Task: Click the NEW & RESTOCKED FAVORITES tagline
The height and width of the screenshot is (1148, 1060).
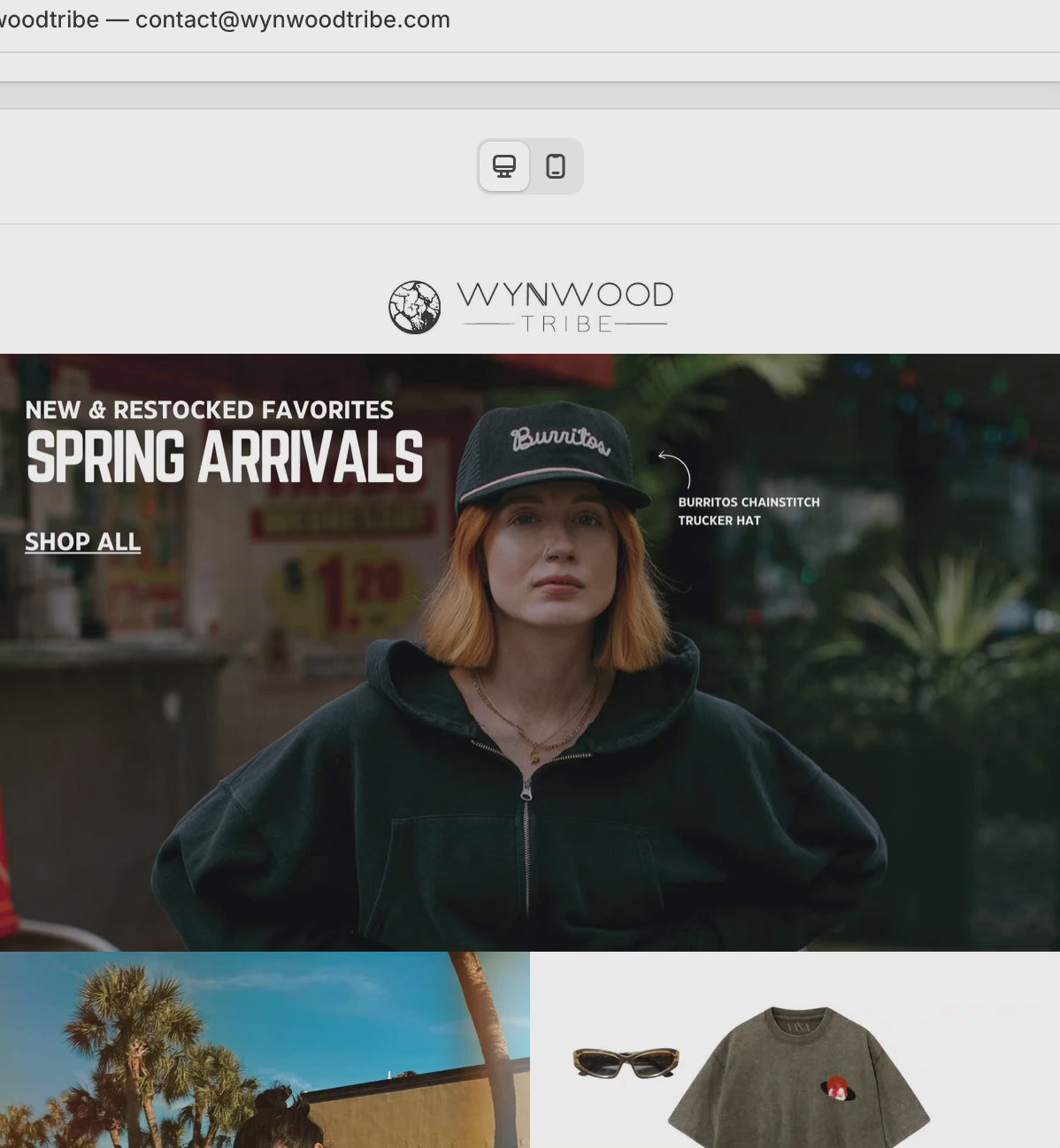Action: pos(210,410)
